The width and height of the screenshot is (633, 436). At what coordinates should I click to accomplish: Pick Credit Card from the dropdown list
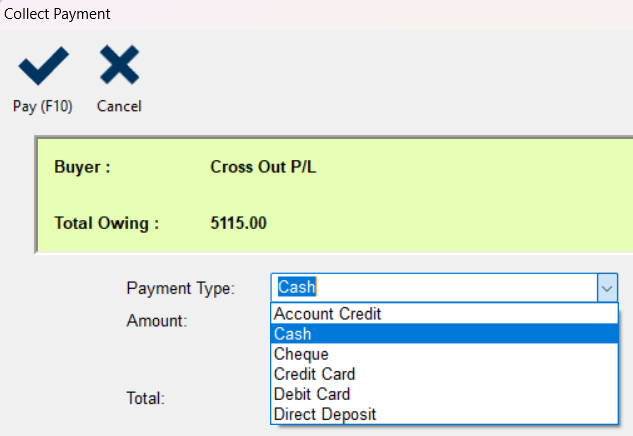tap(315, 374)
